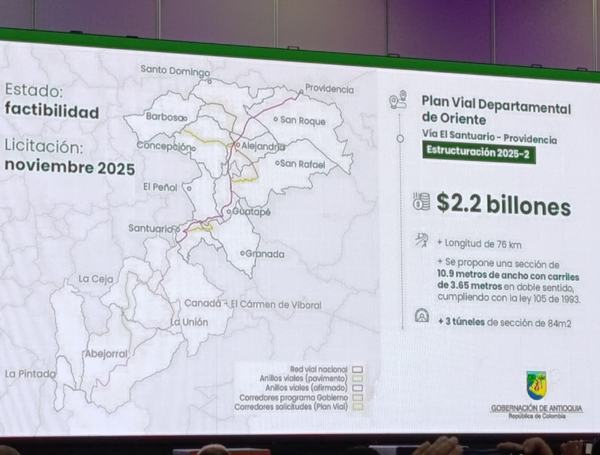This screenshot has height=455, width=600.
Task: Click the Plan Vial Departamental de Oriente heading
Action: [x=496, y=111]
